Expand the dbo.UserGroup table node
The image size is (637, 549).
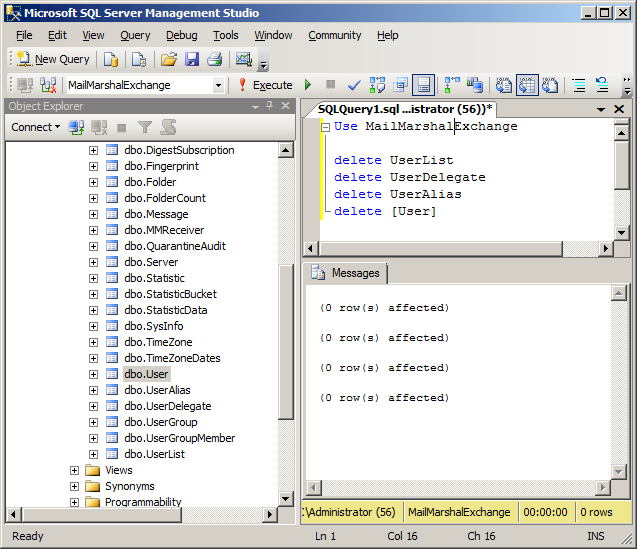point(93,422)
